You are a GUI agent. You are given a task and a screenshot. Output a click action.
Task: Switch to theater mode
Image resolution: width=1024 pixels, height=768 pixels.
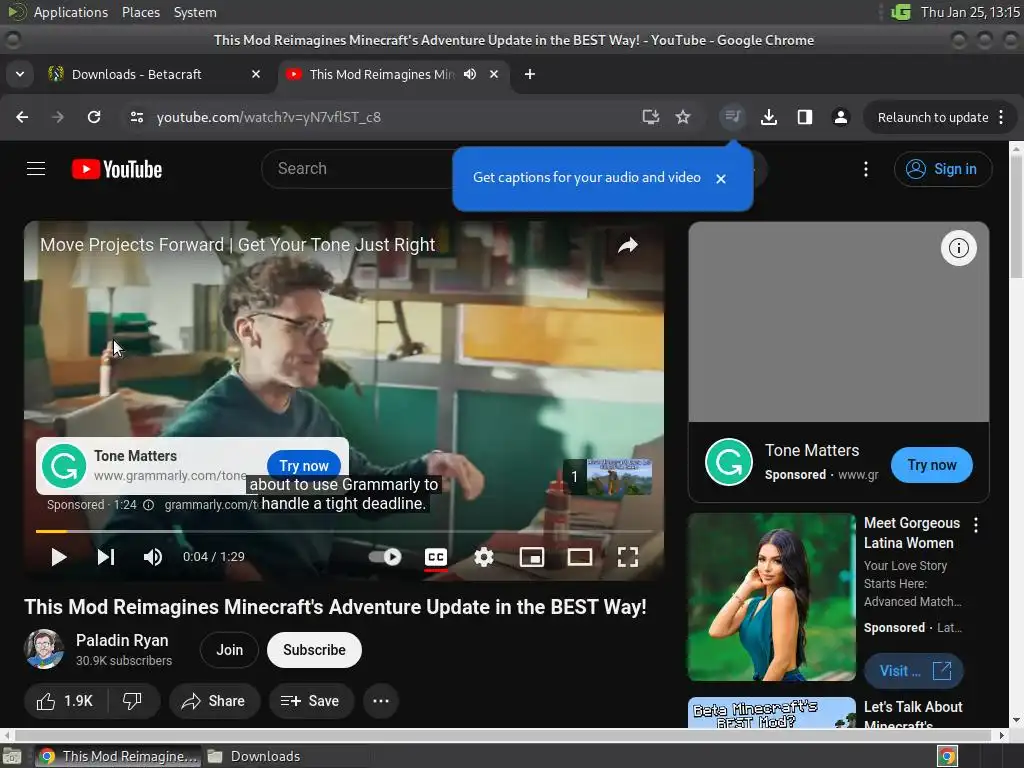(x=580, y=557)
